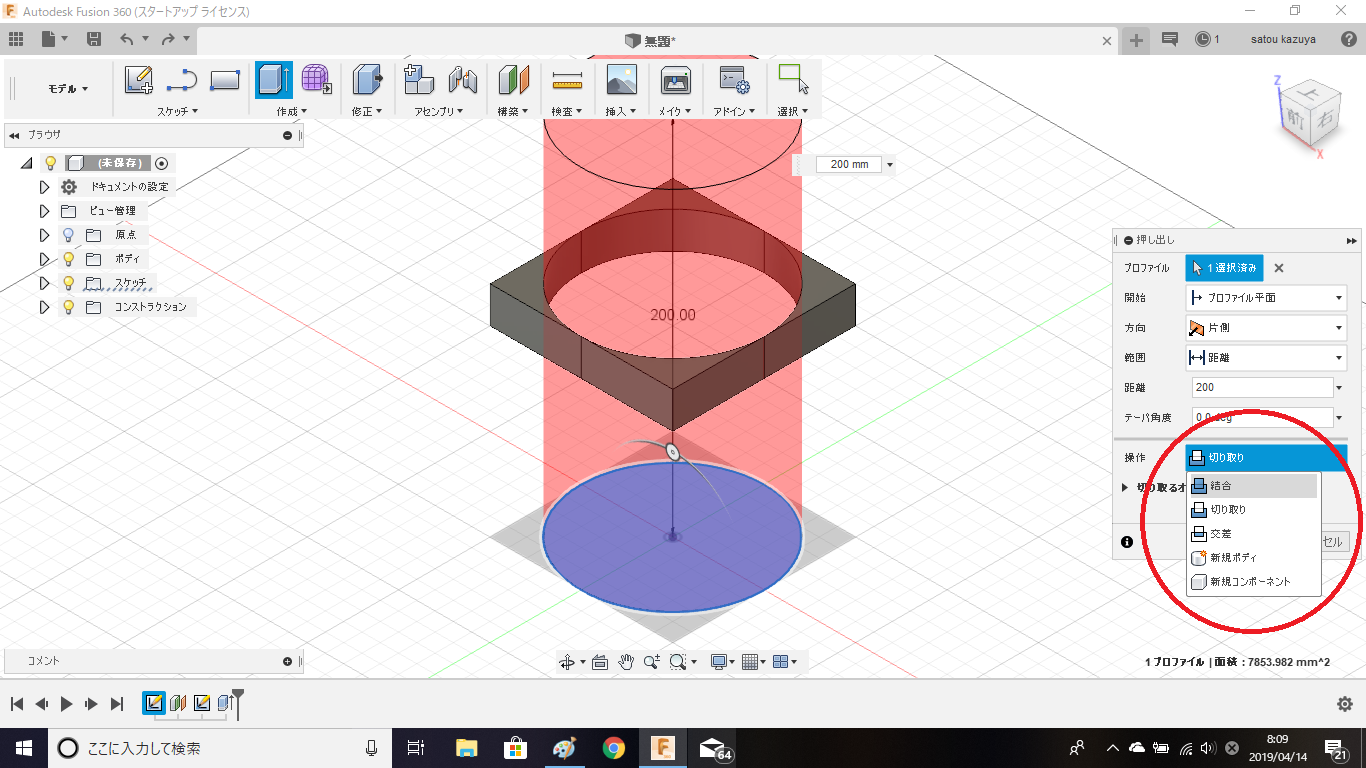Toggle visibility bulb of ボディ folder
Screen dimensions: 1366x768
69,259
